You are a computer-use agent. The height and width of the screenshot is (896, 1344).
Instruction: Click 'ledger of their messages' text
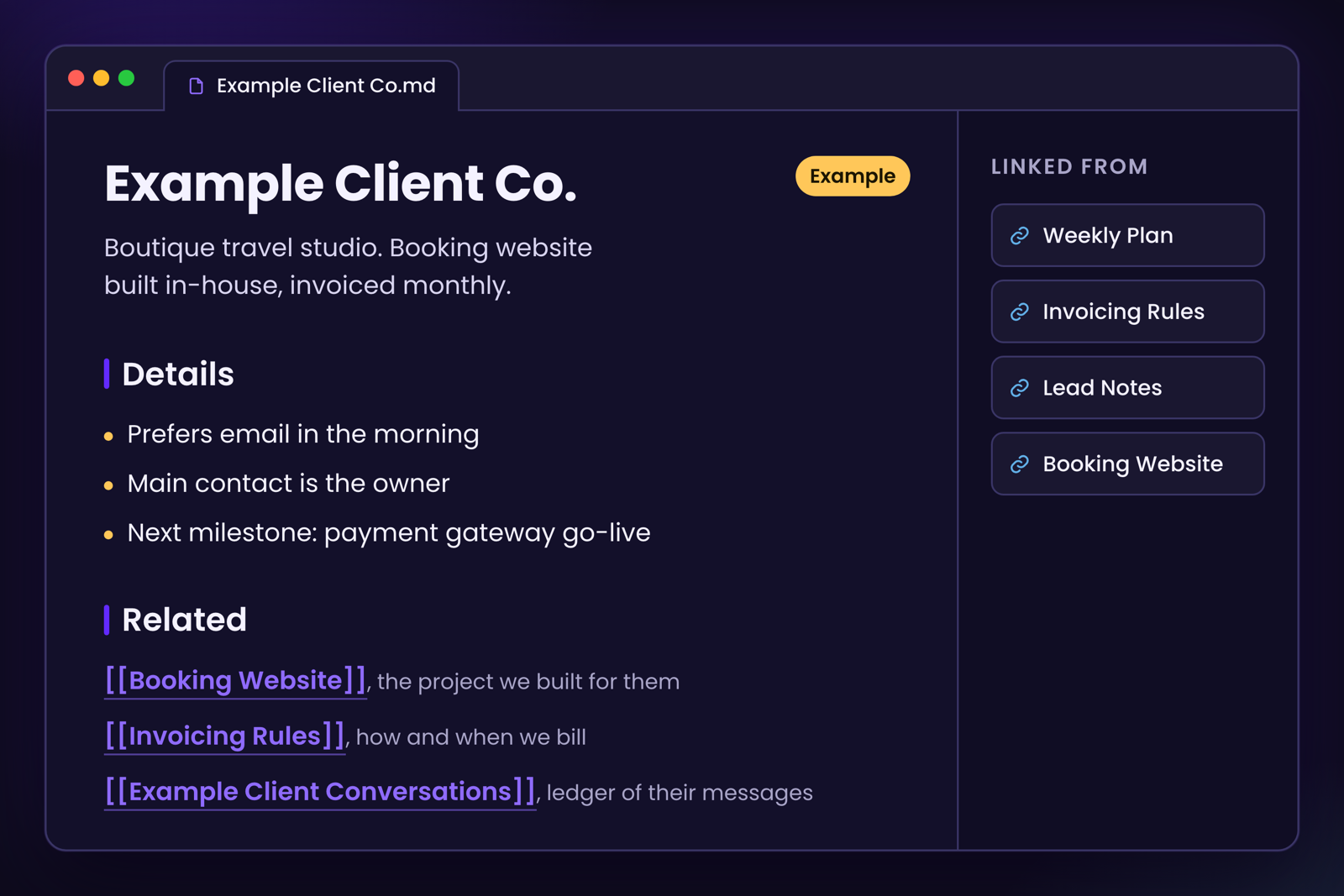(x=680, y=793)
